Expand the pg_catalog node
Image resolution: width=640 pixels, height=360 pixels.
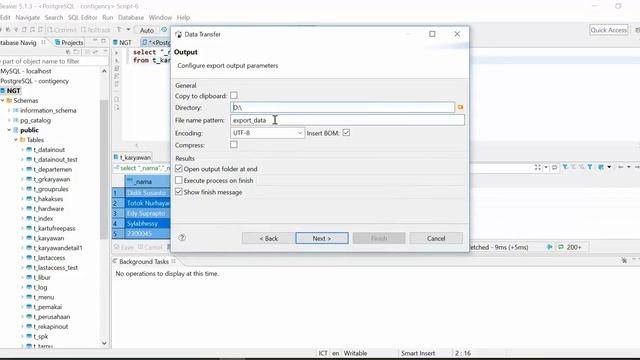click(x=9, y=120)
